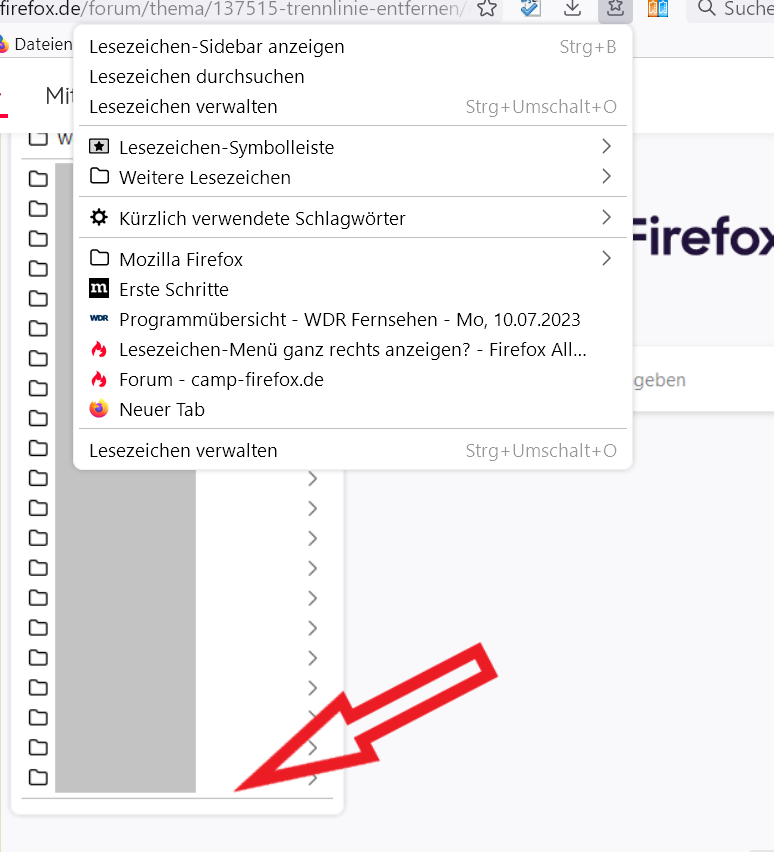Open the Downloads panel arrow icon
The height and width of the screenshot is (852, 774).
572,8
